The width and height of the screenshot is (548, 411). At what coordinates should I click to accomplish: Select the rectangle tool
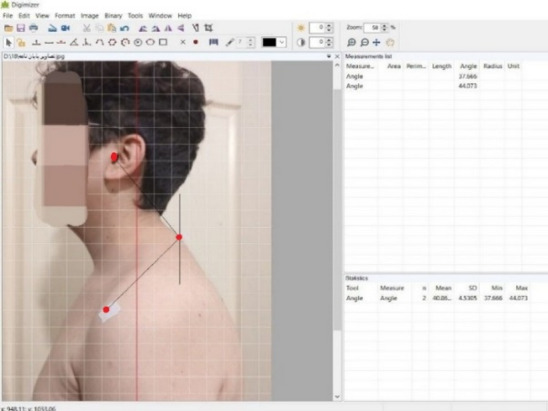(163, 42)
